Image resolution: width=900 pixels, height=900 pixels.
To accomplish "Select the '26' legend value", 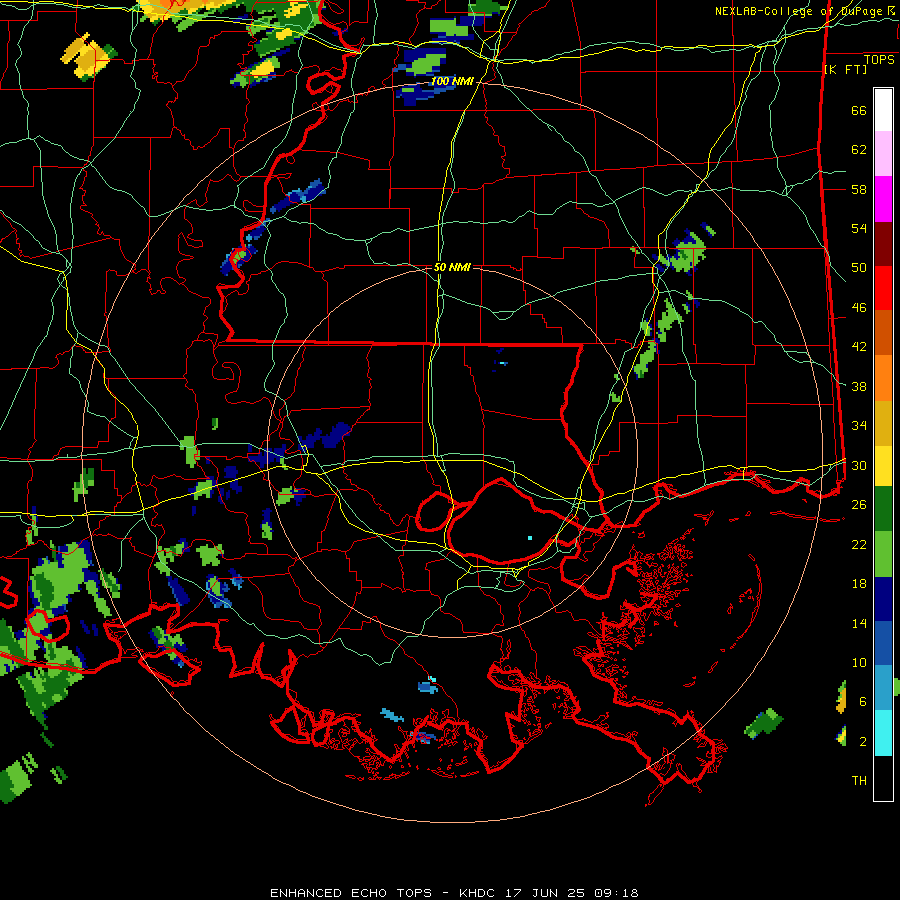I will click(859, 505).
